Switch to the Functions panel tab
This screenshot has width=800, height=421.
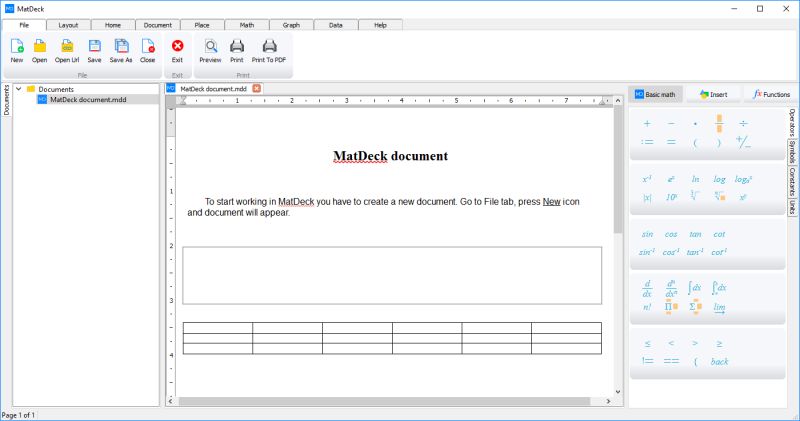(771, 94)
